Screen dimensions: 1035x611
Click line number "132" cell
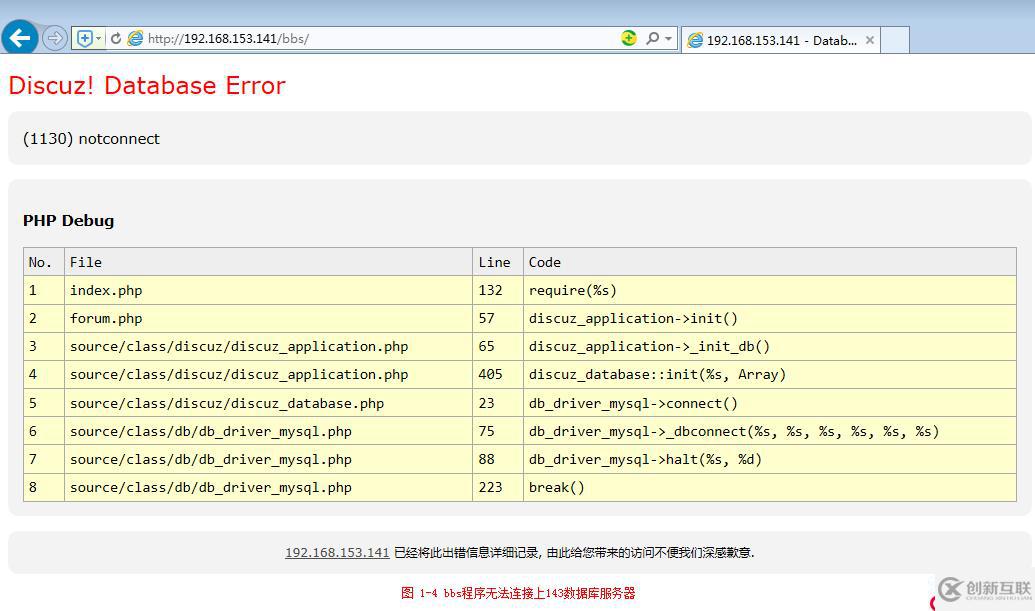pyautogui.click(x=498, y=290)
